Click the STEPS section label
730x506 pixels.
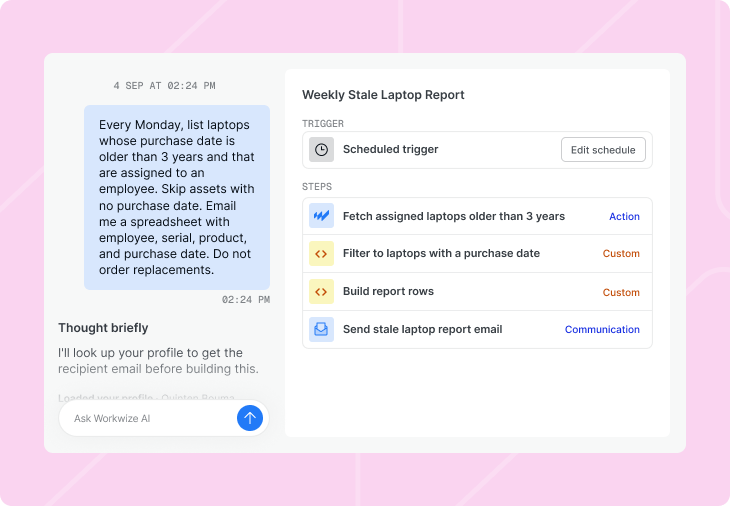pos(317,187)
